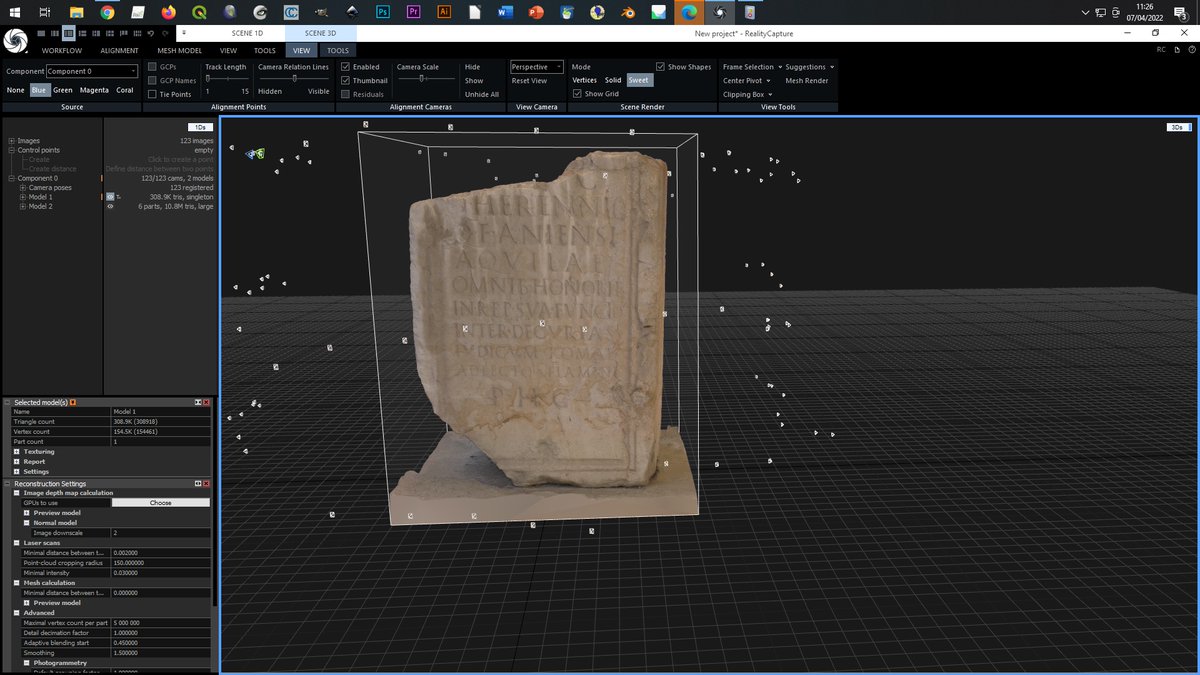The height and width of the screenshot is (675, 1200).
Task: Open the Frame Selection dropdown
Action: [x=751, y=67]
